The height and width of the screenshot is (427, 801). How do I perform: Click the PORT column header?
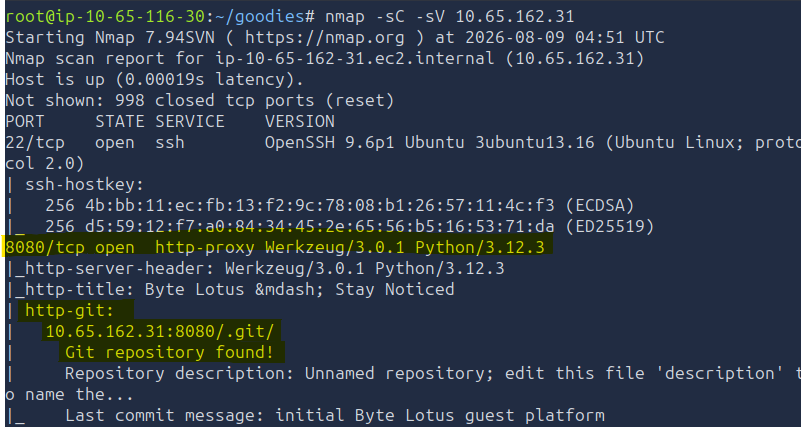tap(25, 122)
